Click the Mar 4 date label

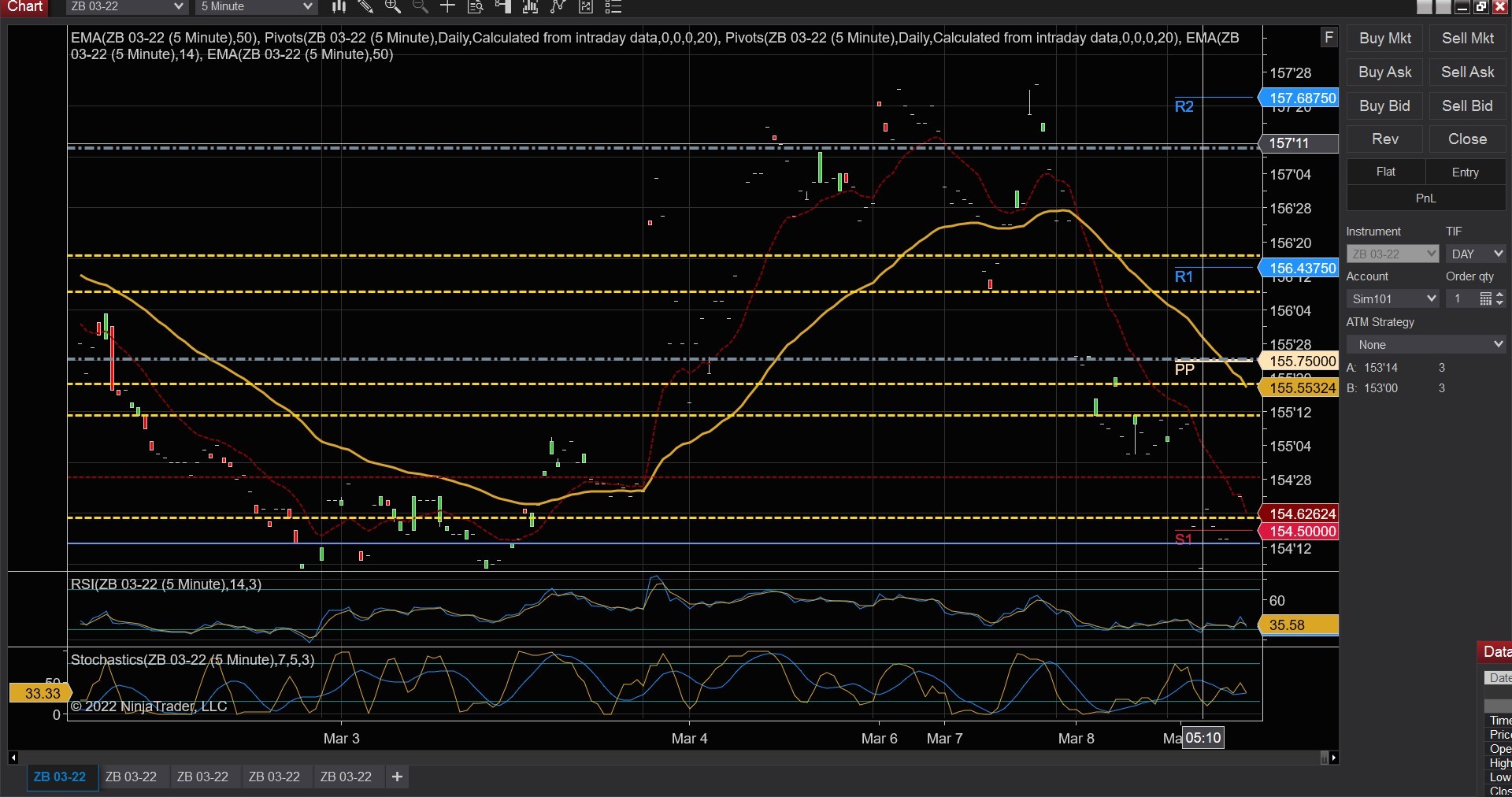(689, 739)
